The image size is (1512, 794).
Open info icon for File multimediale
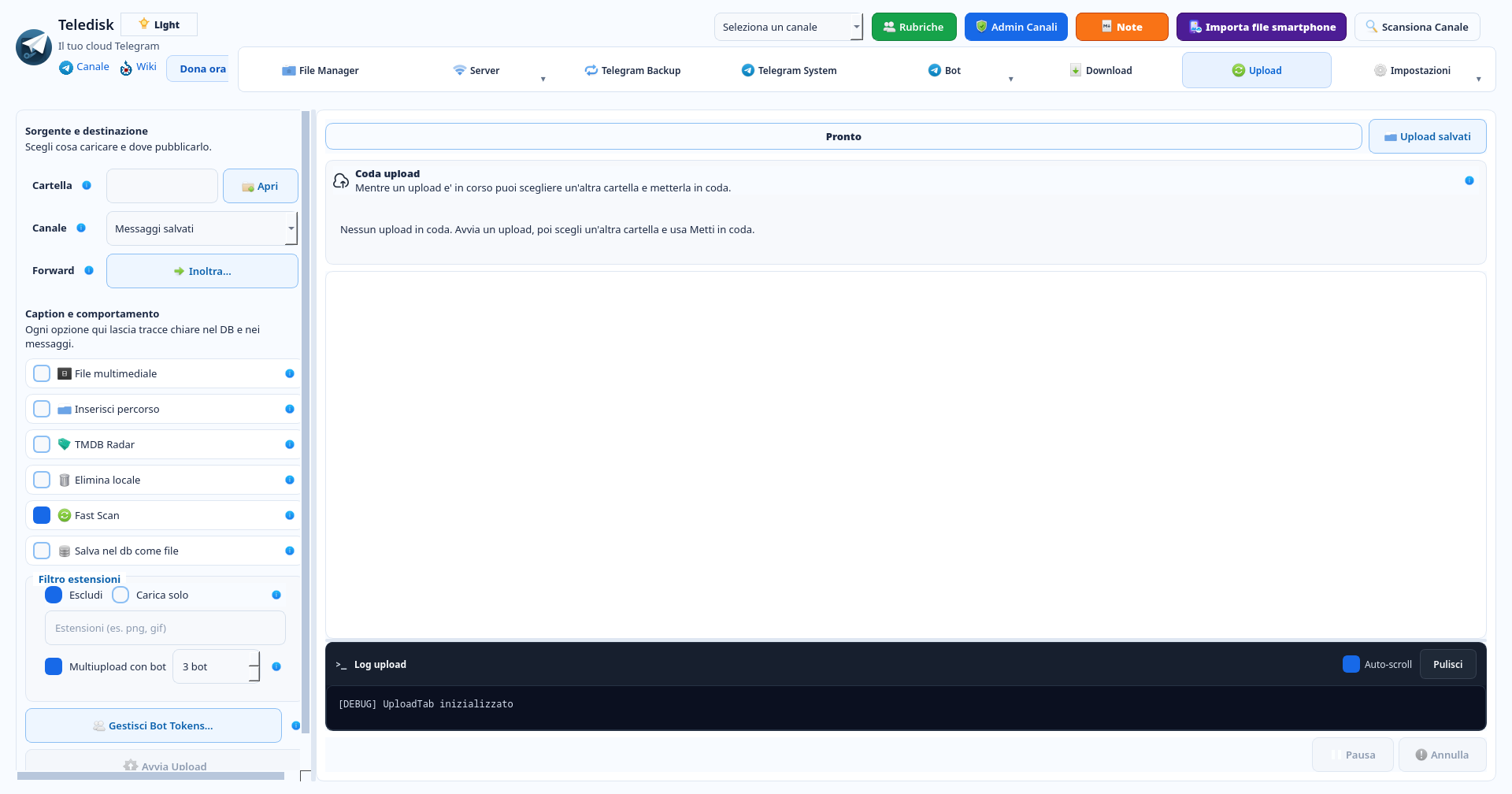[x=290, y=374]
